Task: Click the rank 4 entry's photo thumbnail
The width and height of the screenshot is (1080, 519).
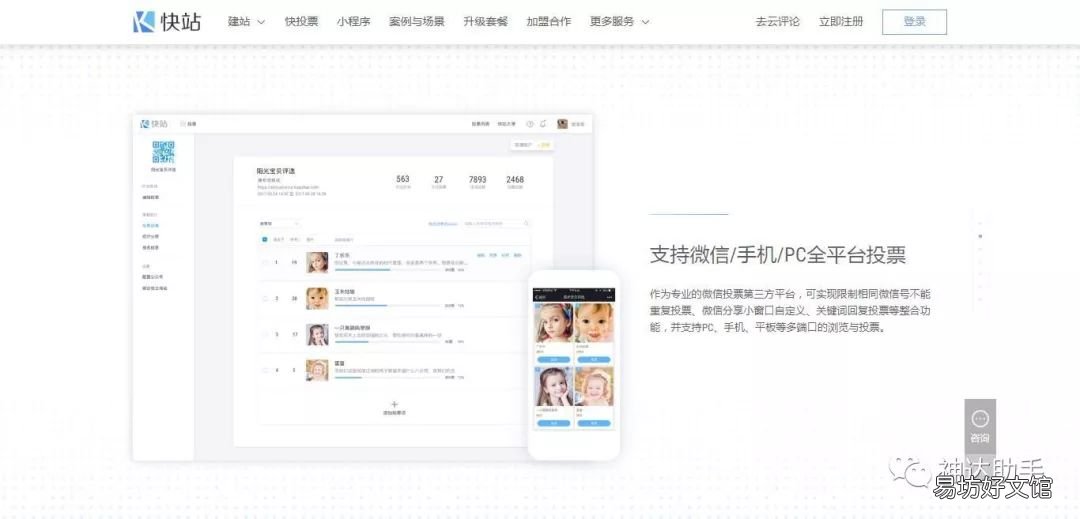Action: [318, 370]
